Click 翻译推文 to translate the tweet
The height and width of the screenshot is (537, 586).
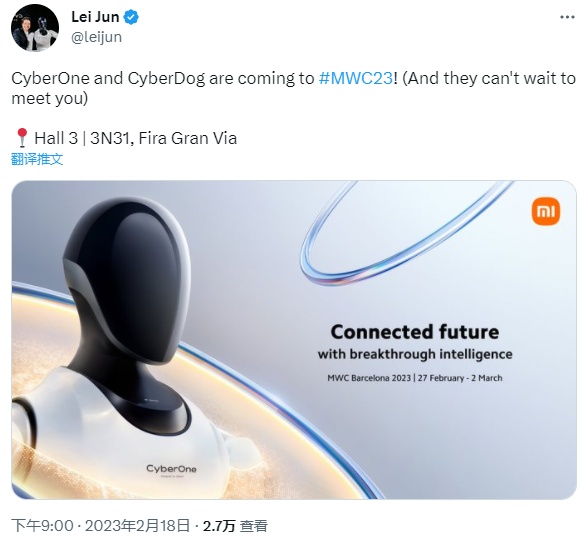click(37, 159)
